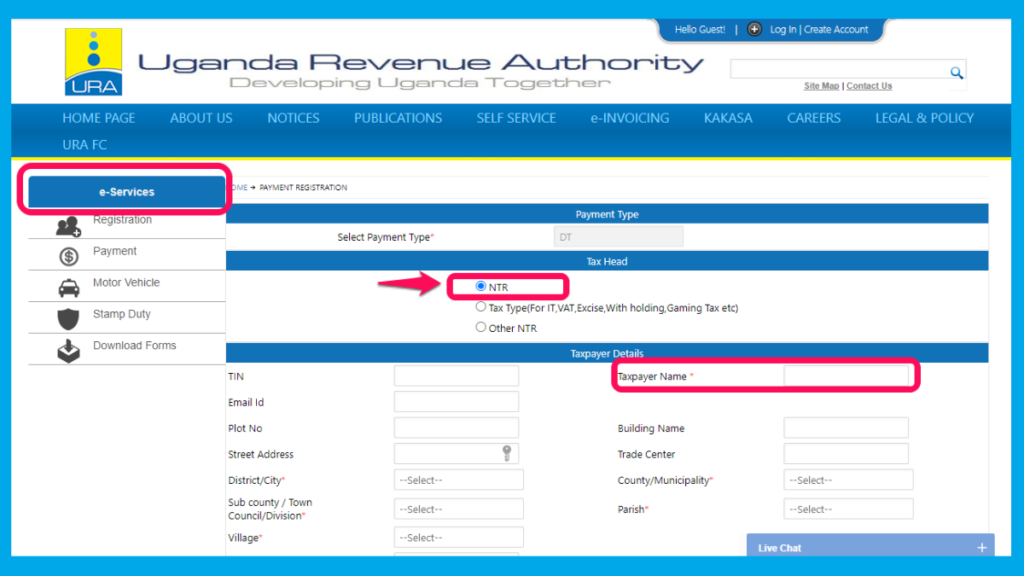Open LEGAL & POLICY menu
Screen dimensions: 1024x576
point(924,118)
